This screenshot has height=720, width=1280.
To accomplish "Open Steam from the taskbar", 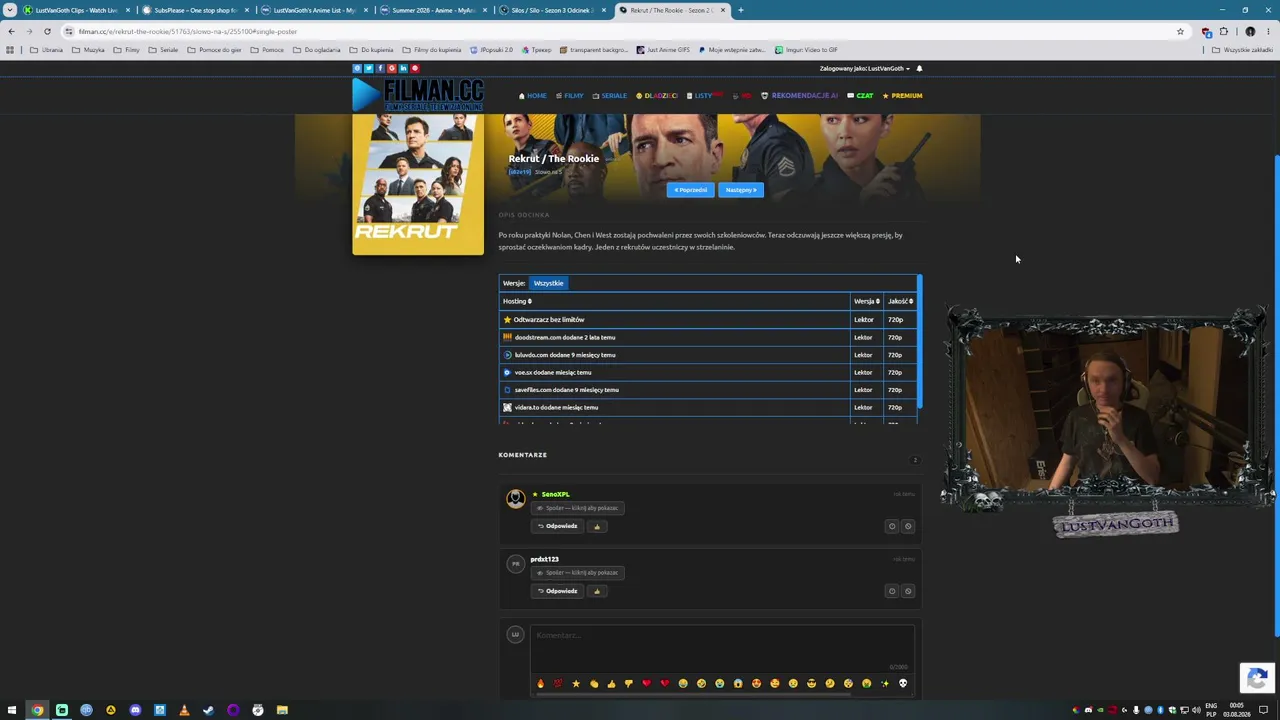I will [208, 710].
